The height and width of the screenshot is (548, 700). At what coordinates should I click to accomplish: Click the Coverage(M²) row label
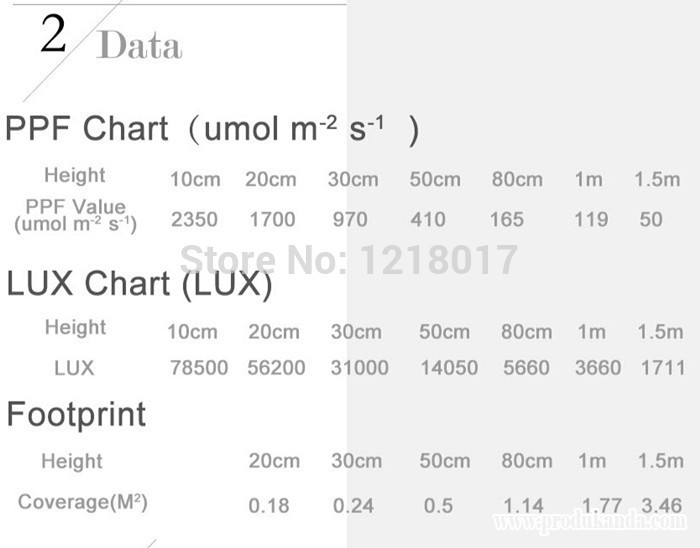pyautogui.click(x=83, y=502)
